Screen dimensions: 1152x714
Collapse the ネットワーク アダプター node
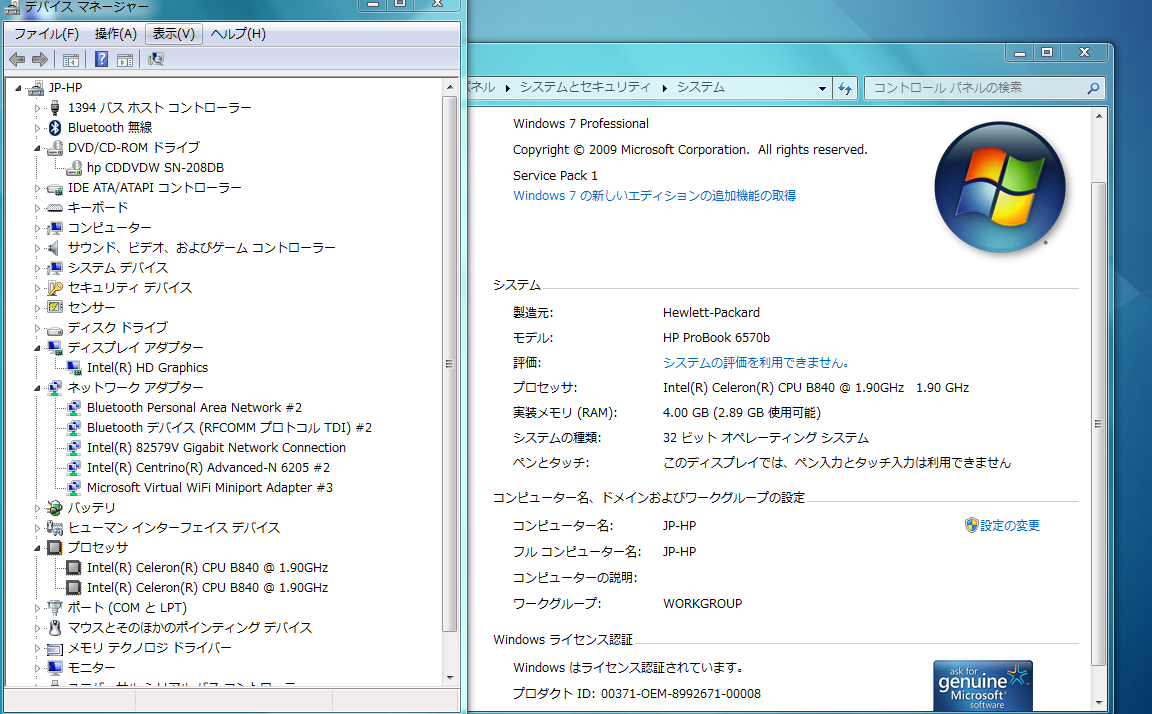[37, 388]
